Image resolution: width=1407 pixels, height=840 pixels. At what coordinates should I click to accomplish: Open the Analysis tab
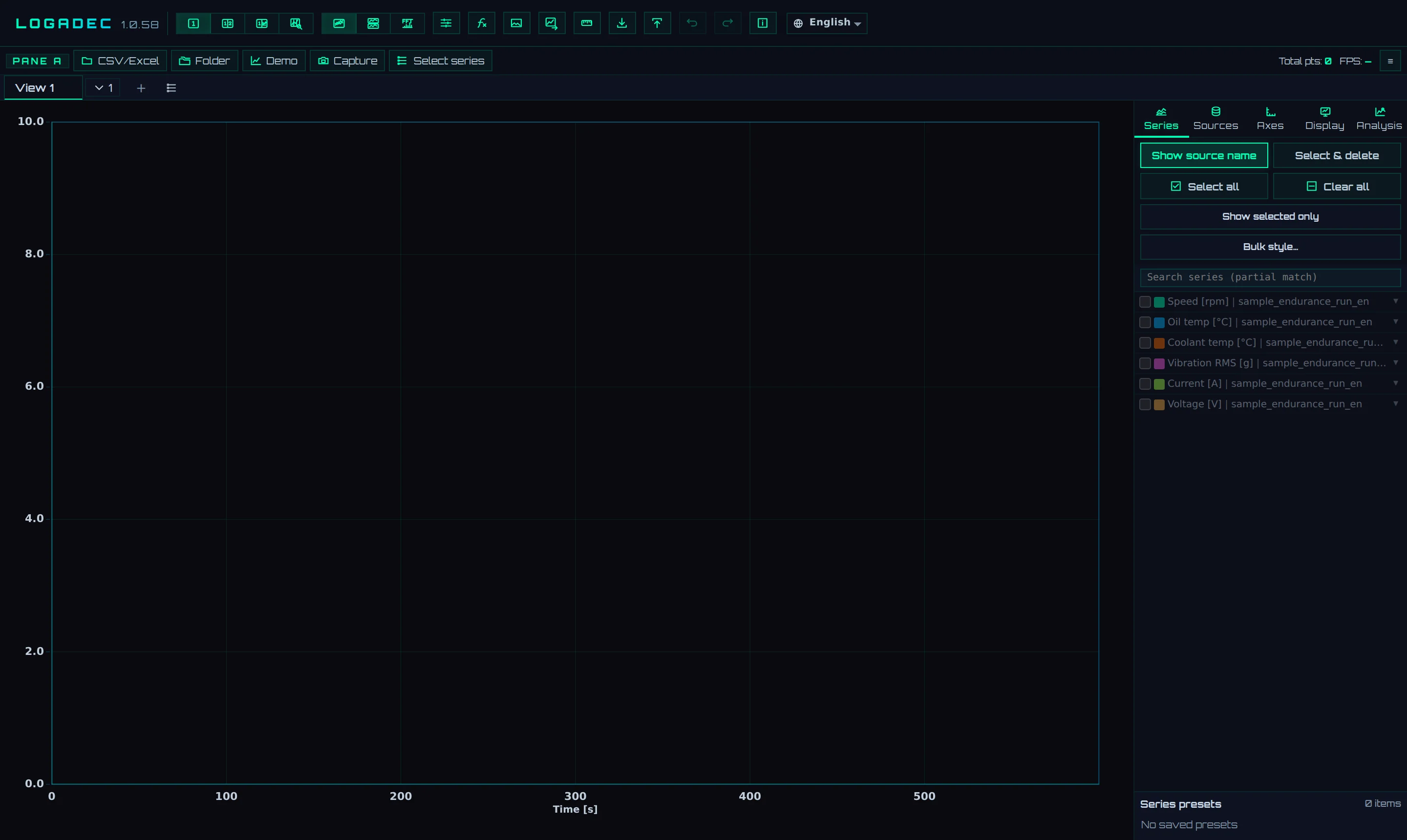pyautogui.click(x=1379, y=119)
